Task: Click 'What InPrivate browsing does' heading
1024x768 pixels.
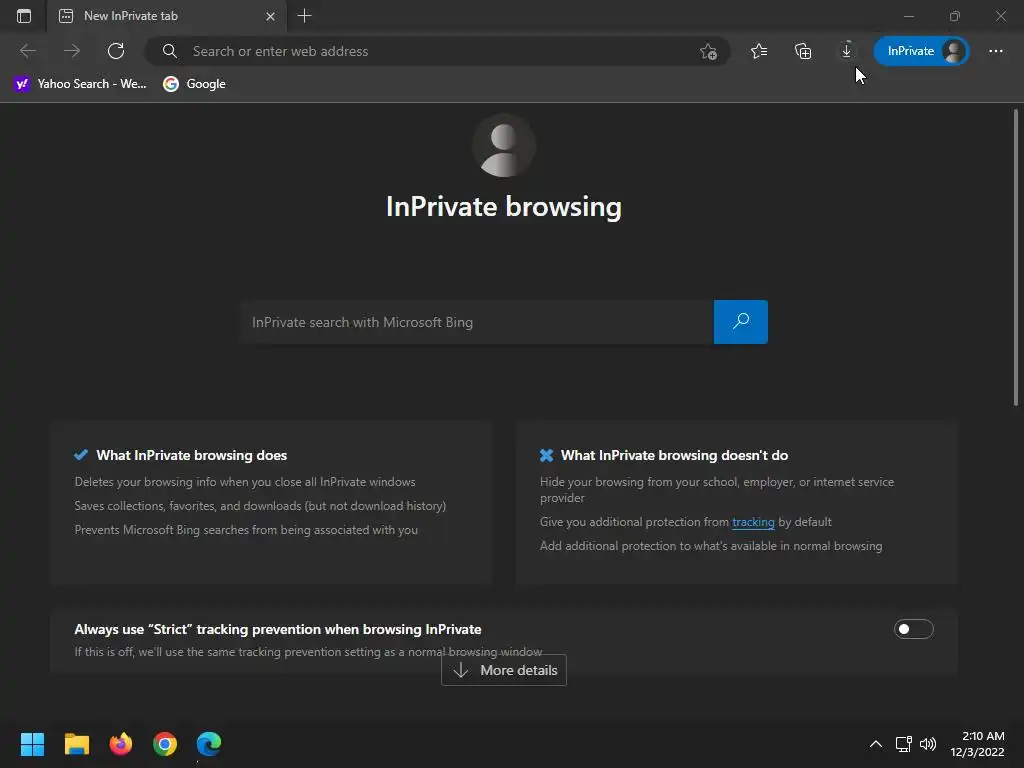Action: point(191,455)
